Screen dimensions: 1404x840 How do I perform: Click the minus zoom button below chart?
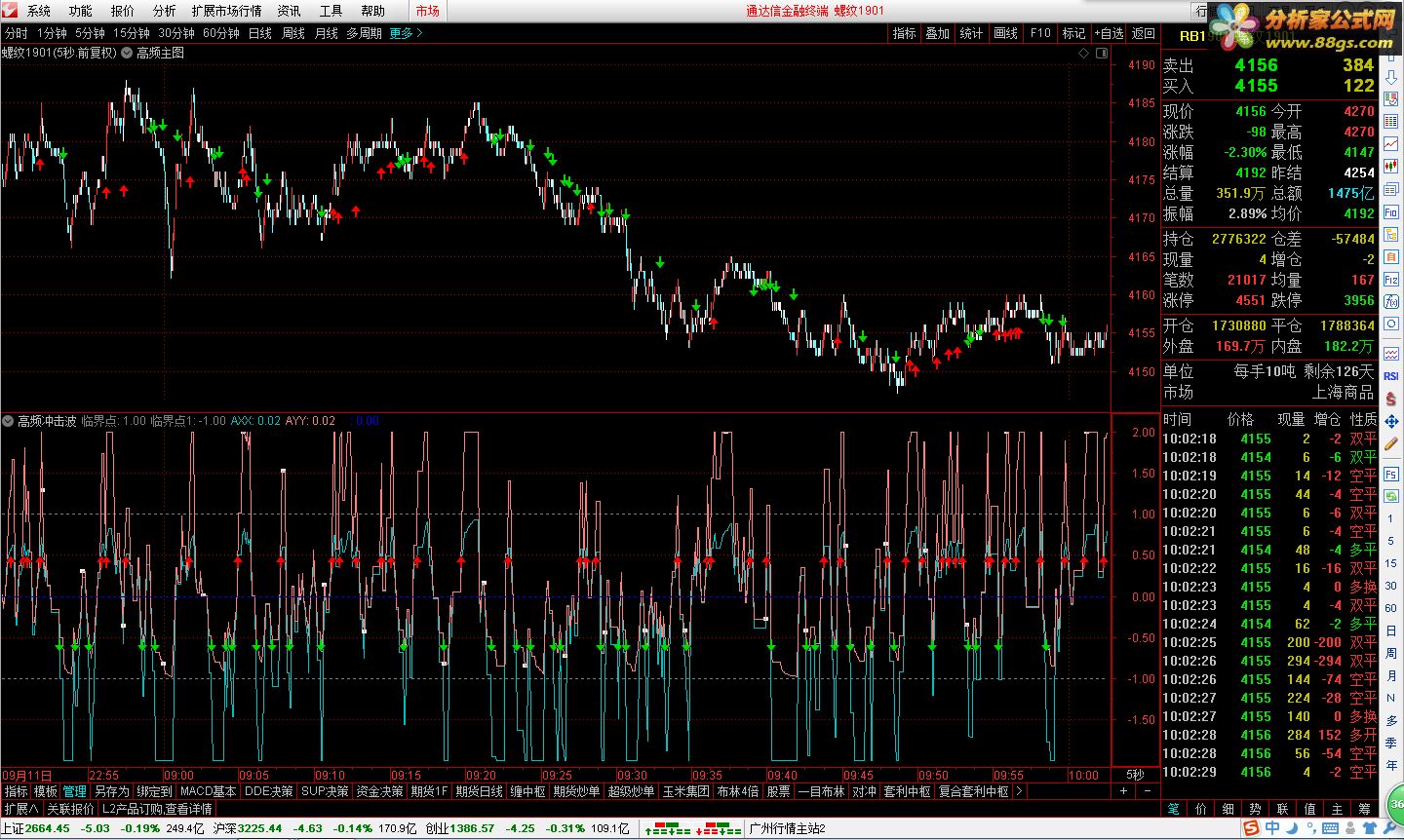[1148, 791]
